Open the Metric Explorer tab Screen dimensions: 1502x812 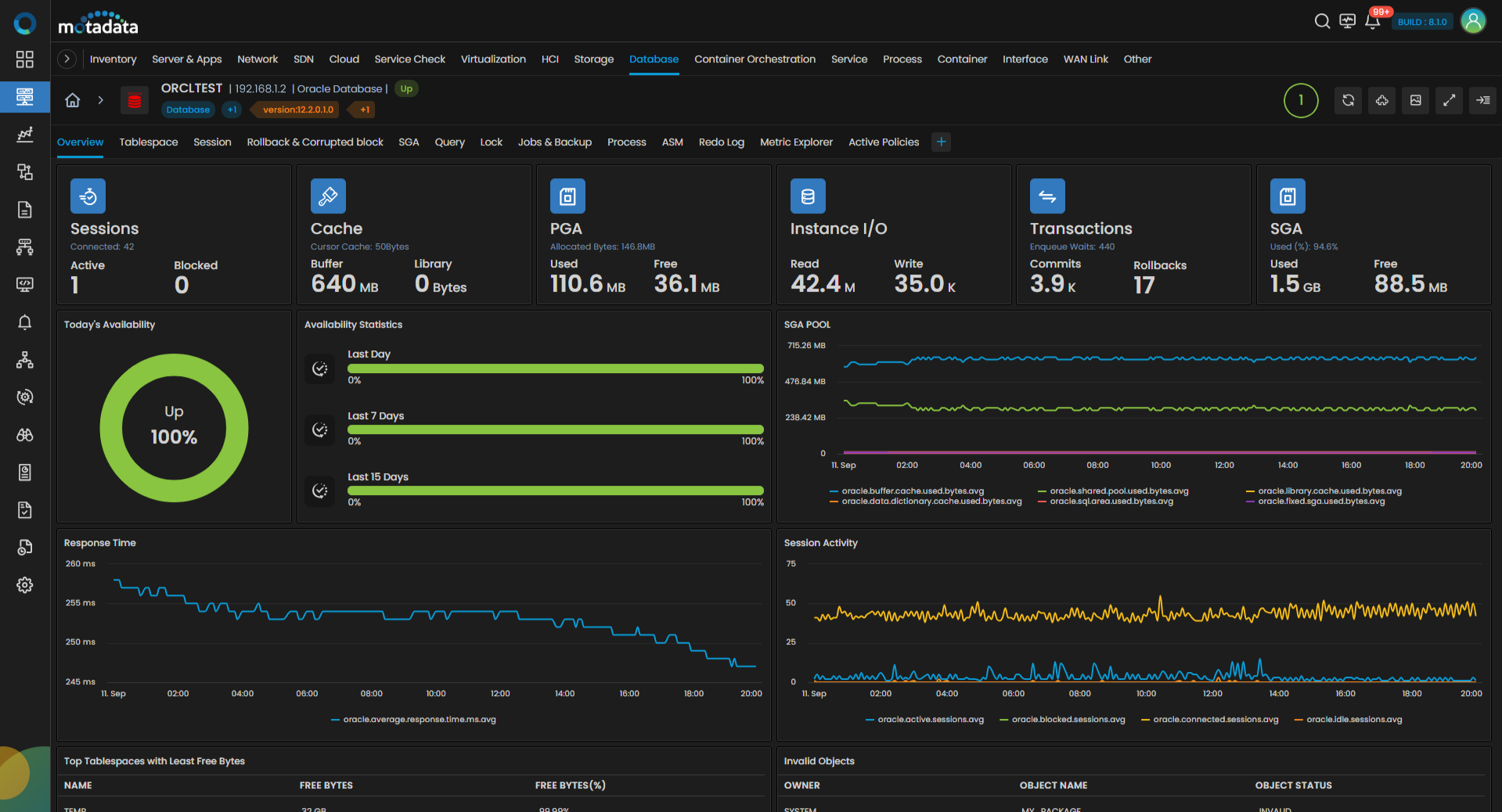pyautogui.click(x=796, y=142)
